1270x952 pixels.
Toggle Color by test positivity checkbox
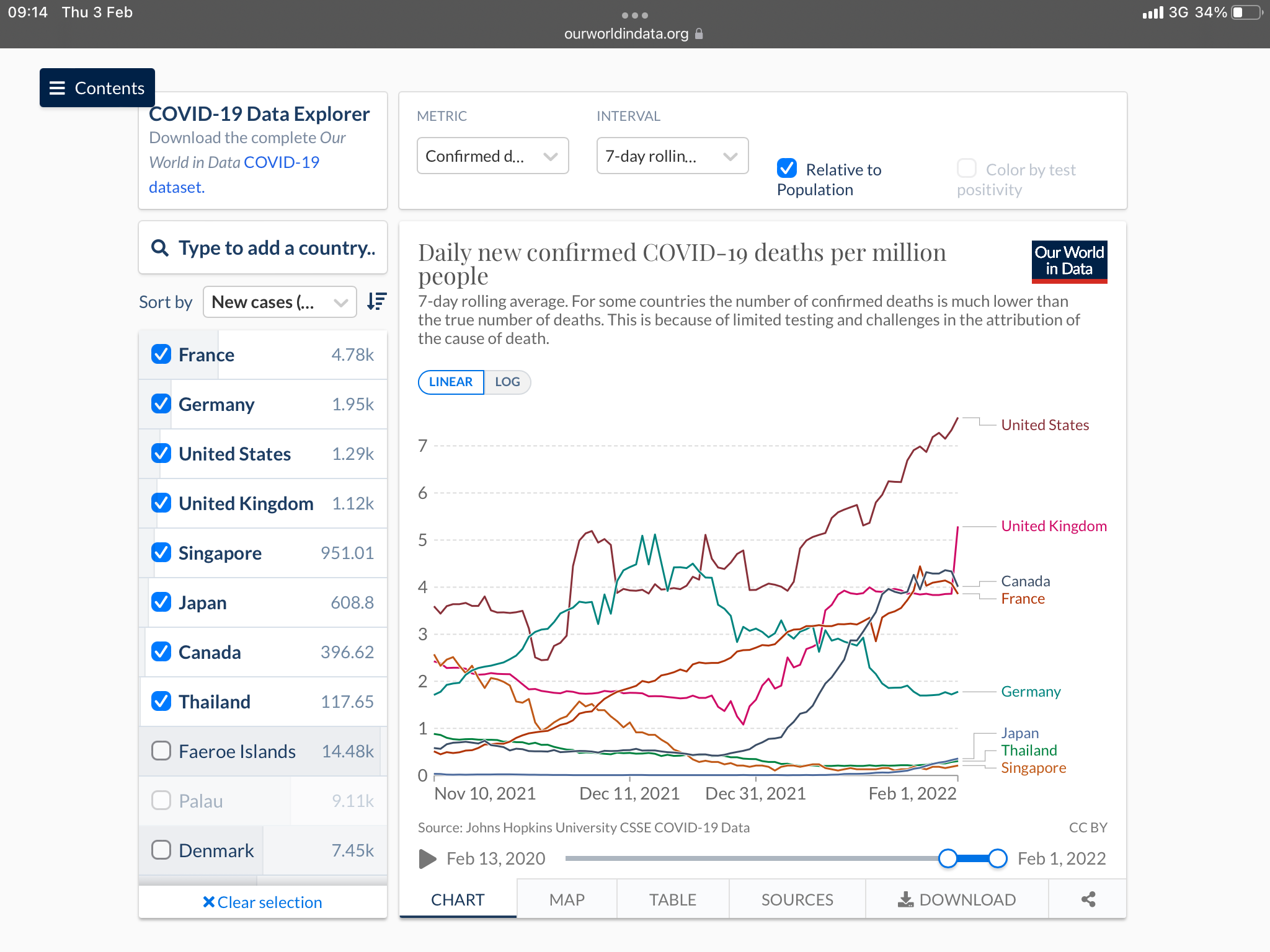(967, 169)
